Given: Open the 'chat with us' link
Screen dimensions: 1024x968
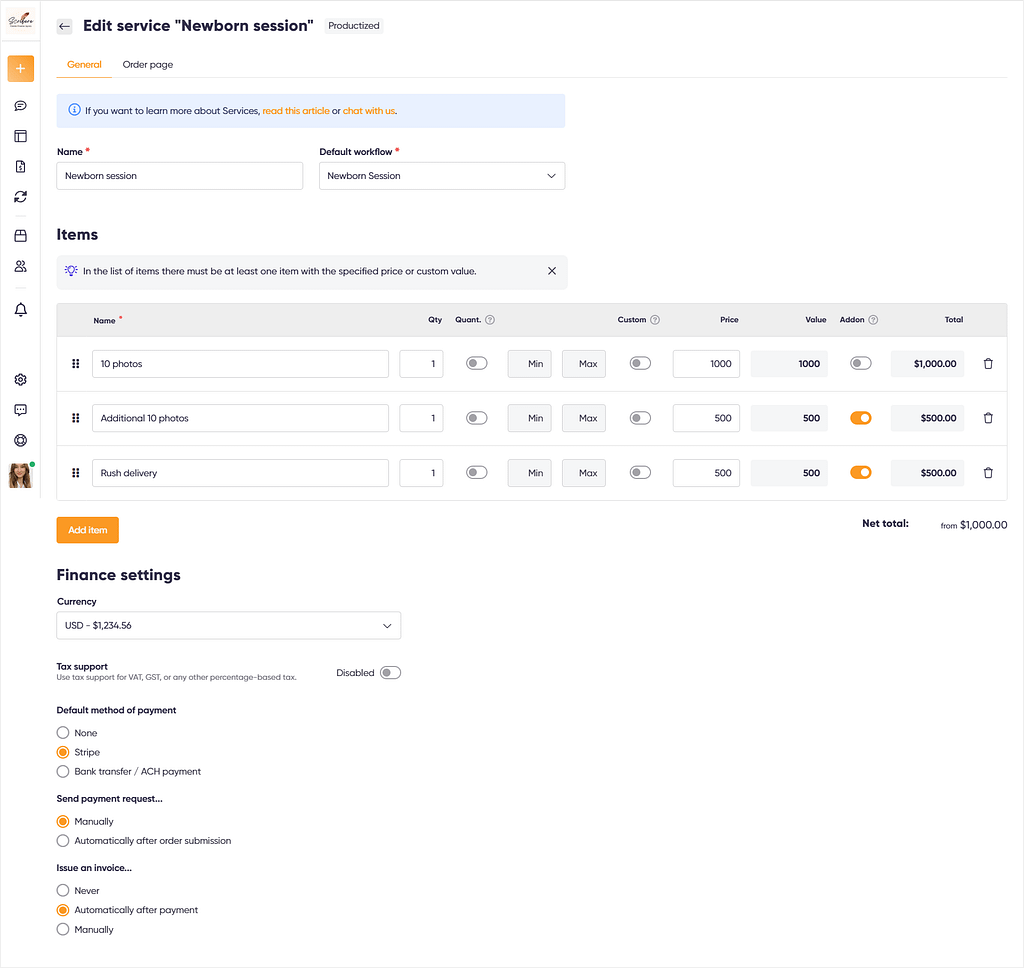Looking at the screenshot, I should coord(369,111).
